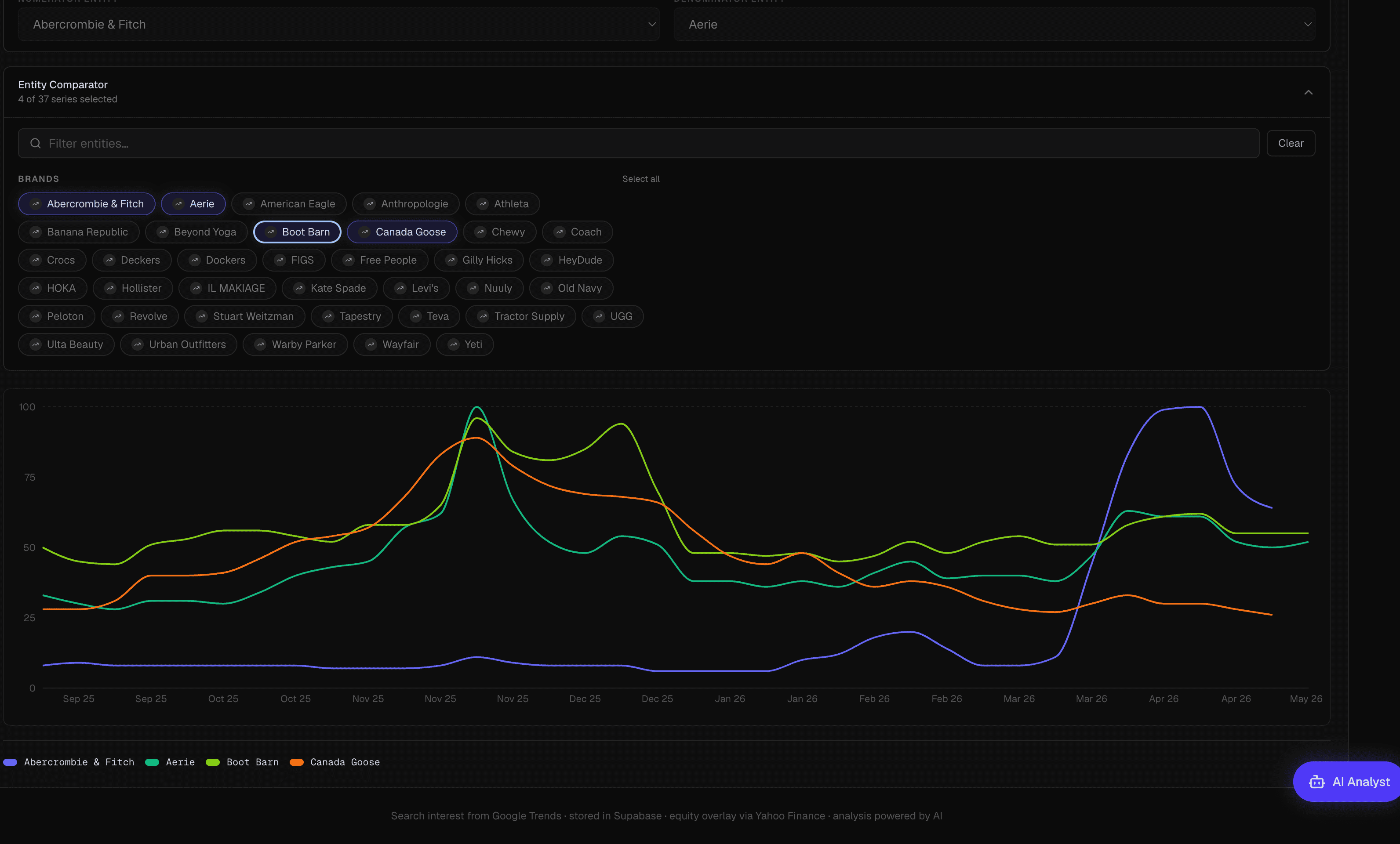The image size is (1400, 844).
Task: Click the teal Aerie legend swatch
Action: pyautogui.click(x=152, y=762)
